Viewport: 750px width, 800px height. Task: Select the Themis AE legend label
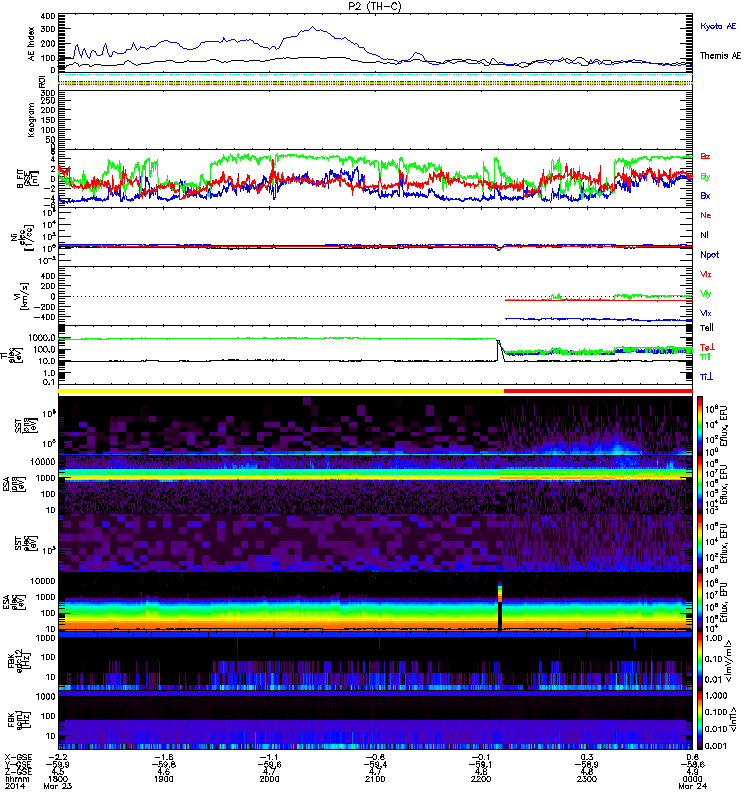[720, 56]
